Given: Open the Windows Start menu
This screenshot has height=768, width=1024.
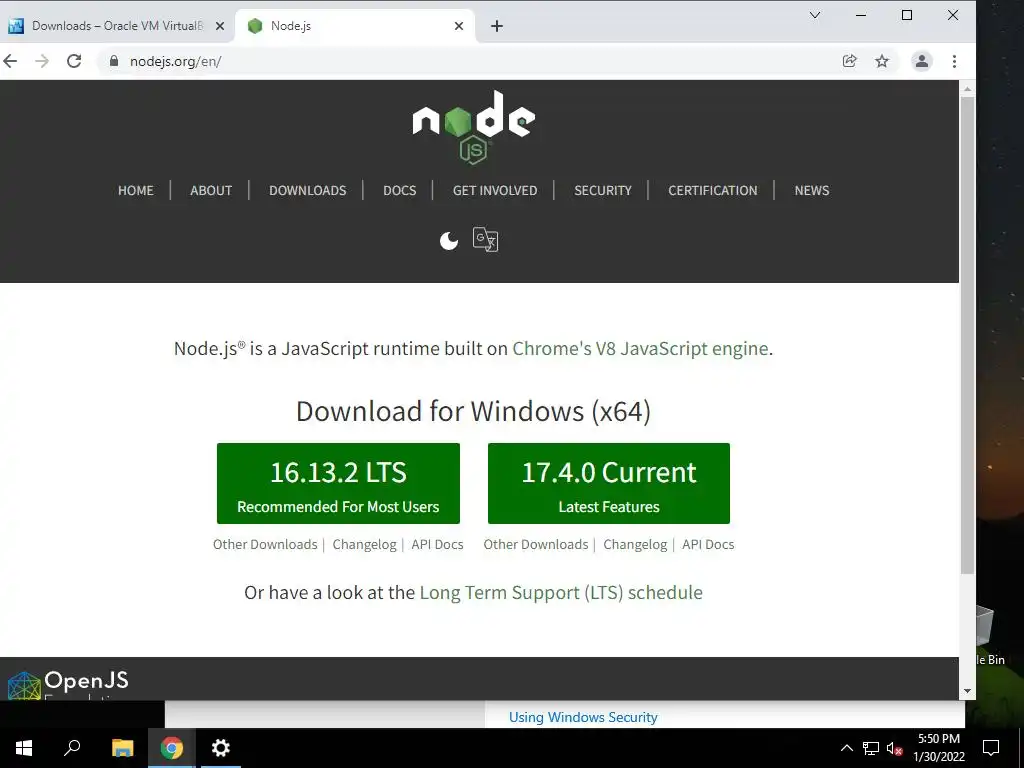Looking at the screenshot, I should pyautogui.click(x=24, y=748).
